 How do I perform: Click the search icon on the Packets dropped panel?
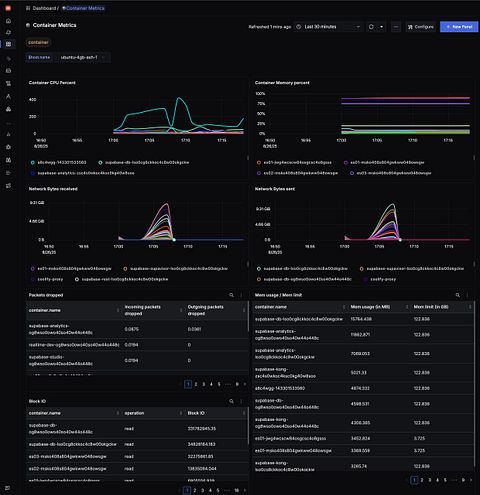point(231,295)
